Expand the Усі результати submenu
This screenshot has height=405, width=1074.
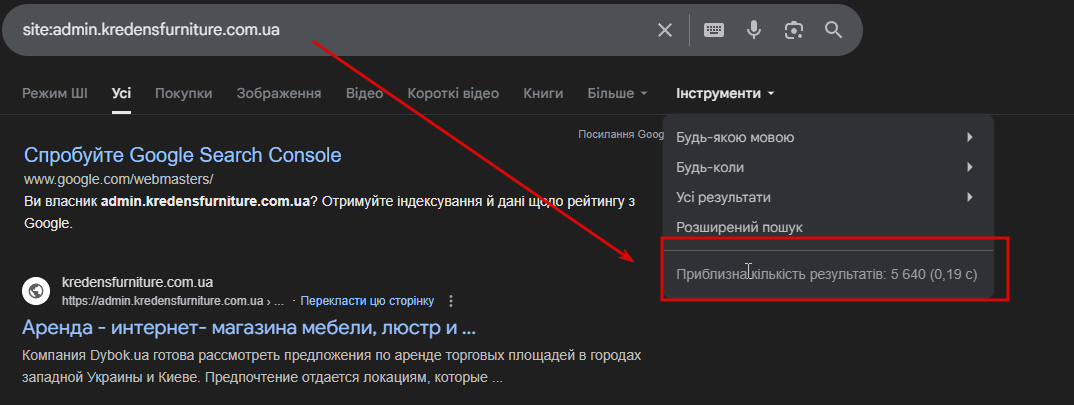click(x=828, y=197)
